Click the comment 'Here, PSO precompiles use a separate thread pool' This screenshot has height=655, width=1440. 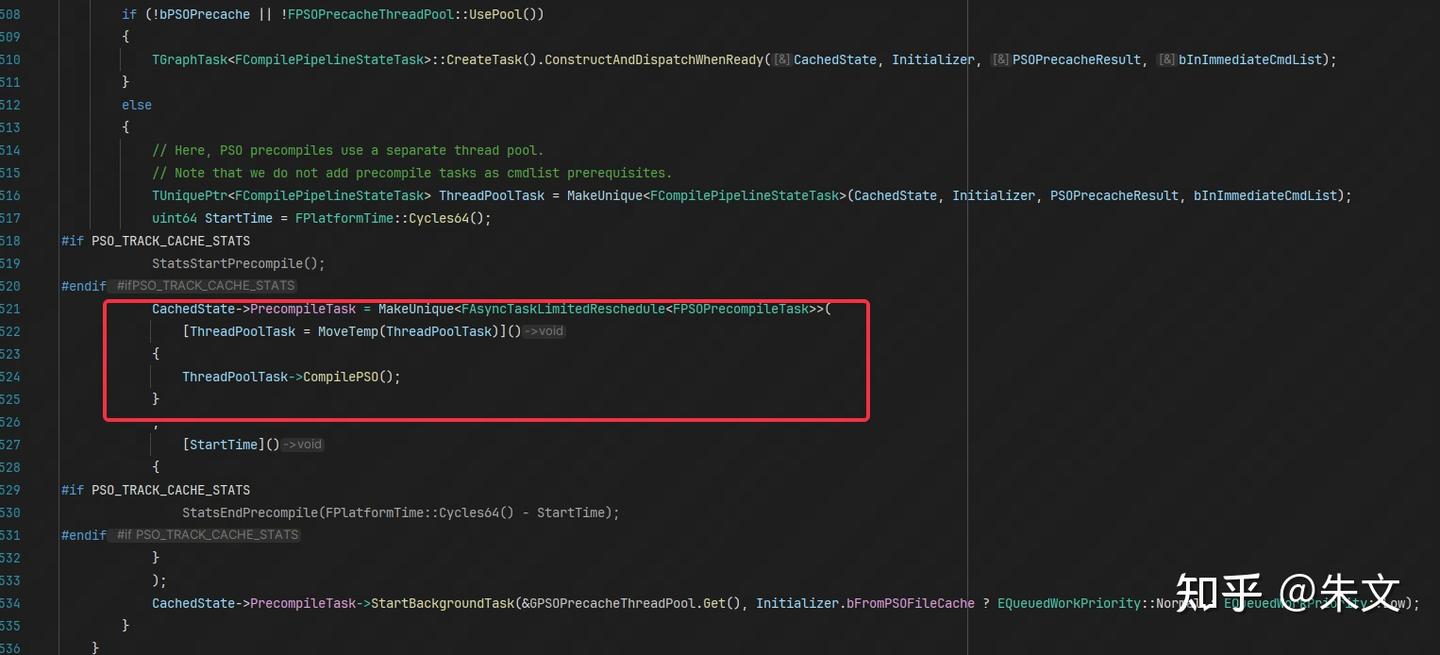[x=348, y=150]
